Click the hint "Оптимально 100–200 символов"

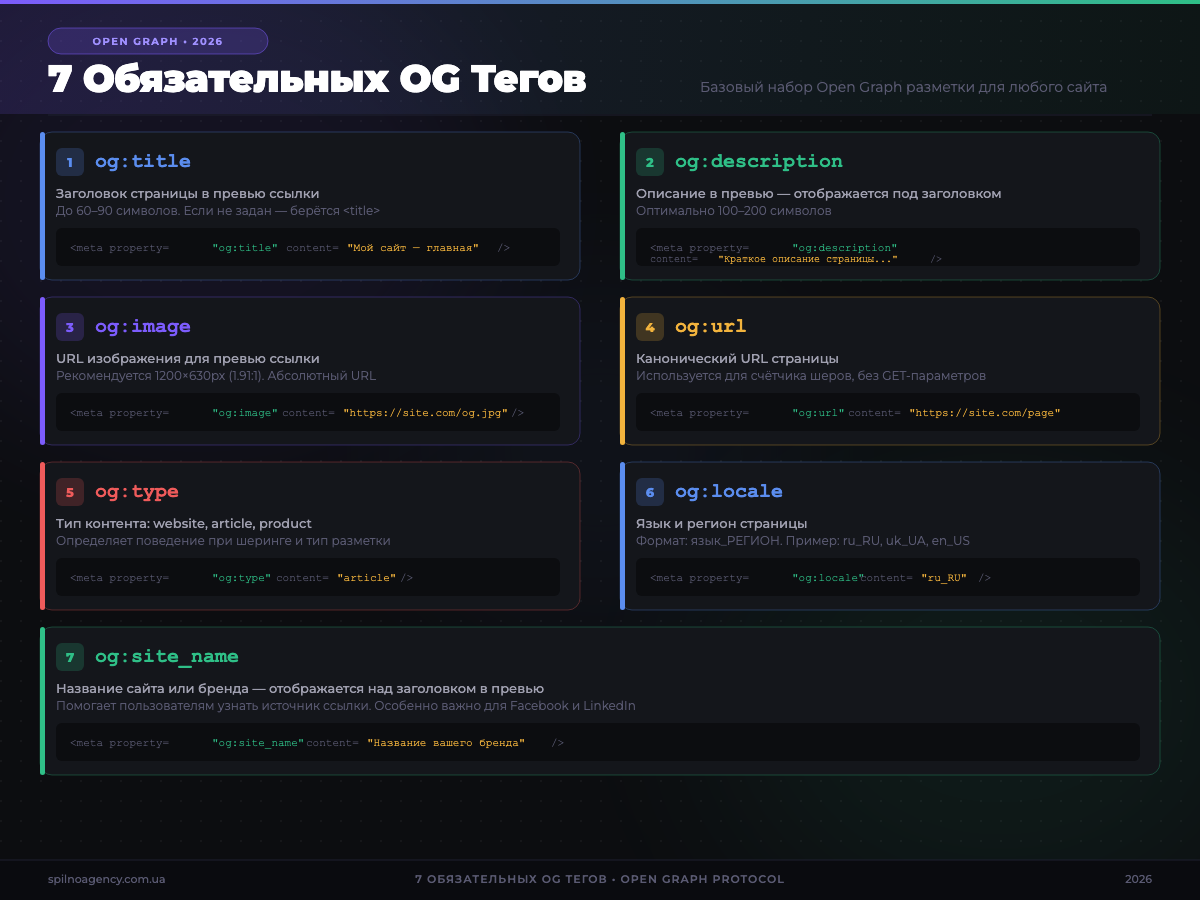click(734, 211)
